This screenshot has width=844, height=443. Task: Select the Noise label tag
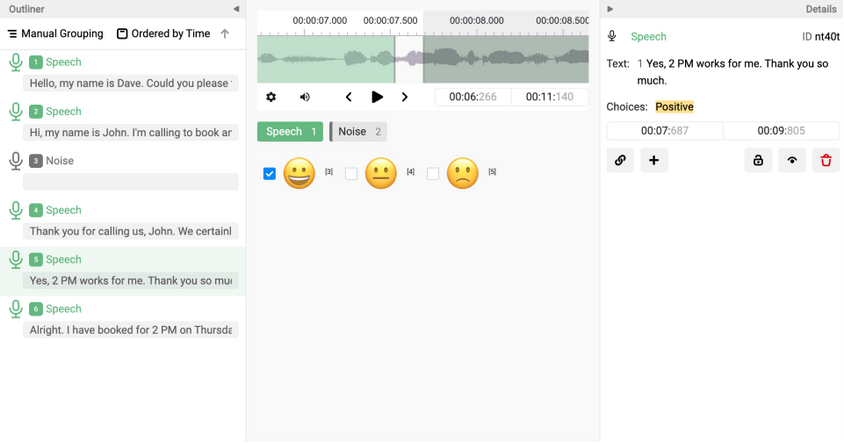click(358, 131)
